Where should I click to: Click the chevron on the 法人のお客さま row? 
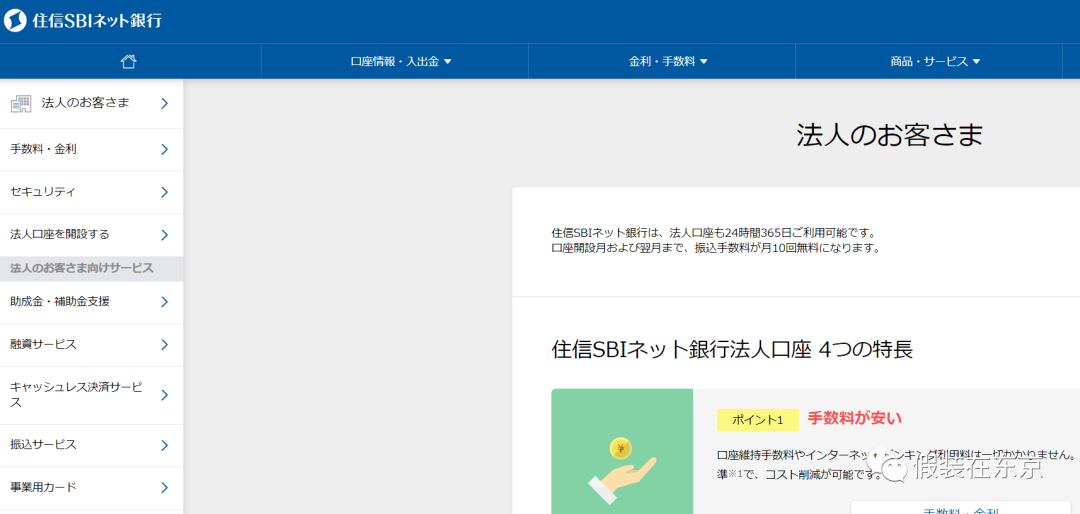[x=164, y=103]
